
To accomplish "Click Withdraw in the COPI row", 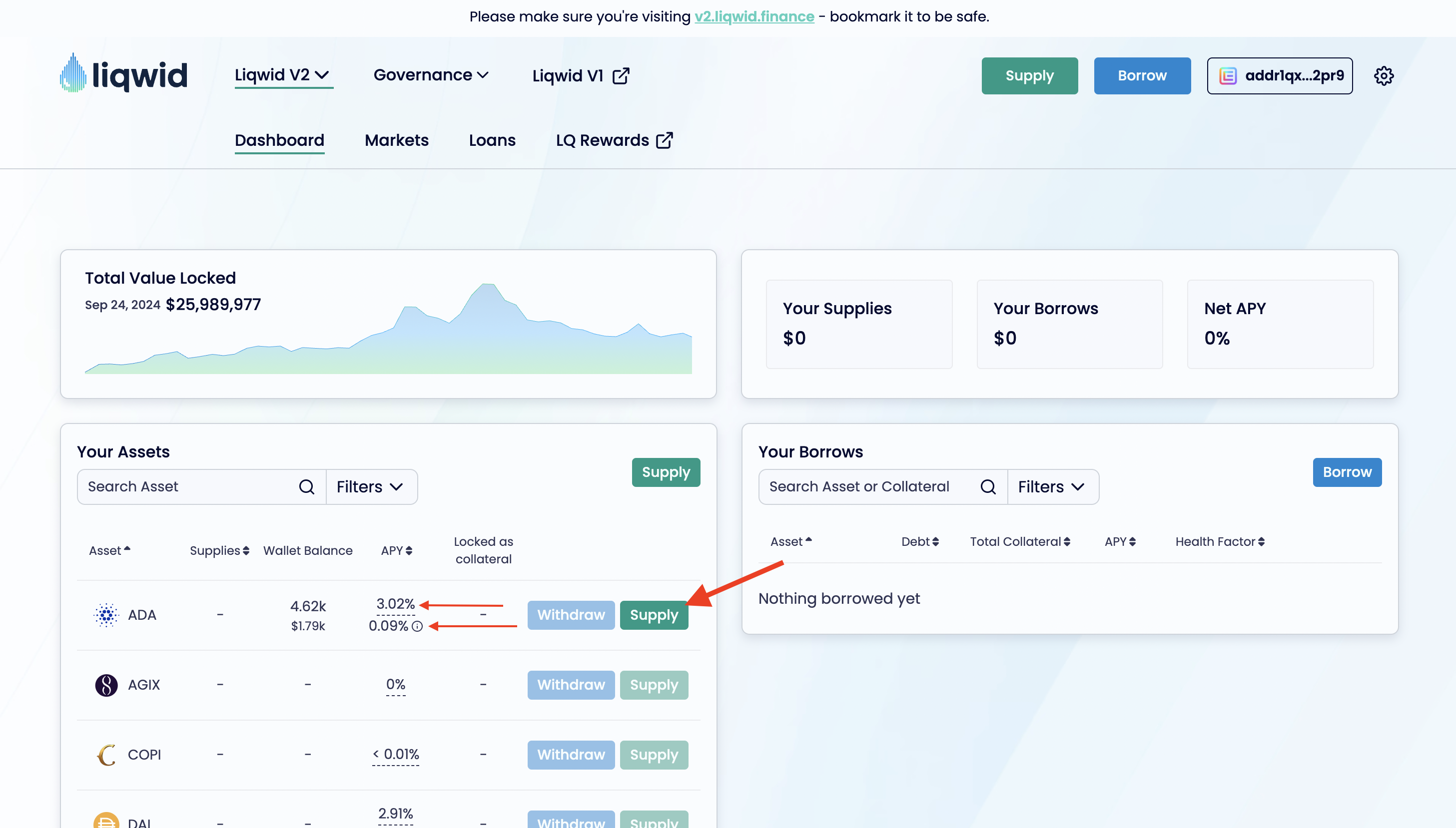I will tap(571, 755).
